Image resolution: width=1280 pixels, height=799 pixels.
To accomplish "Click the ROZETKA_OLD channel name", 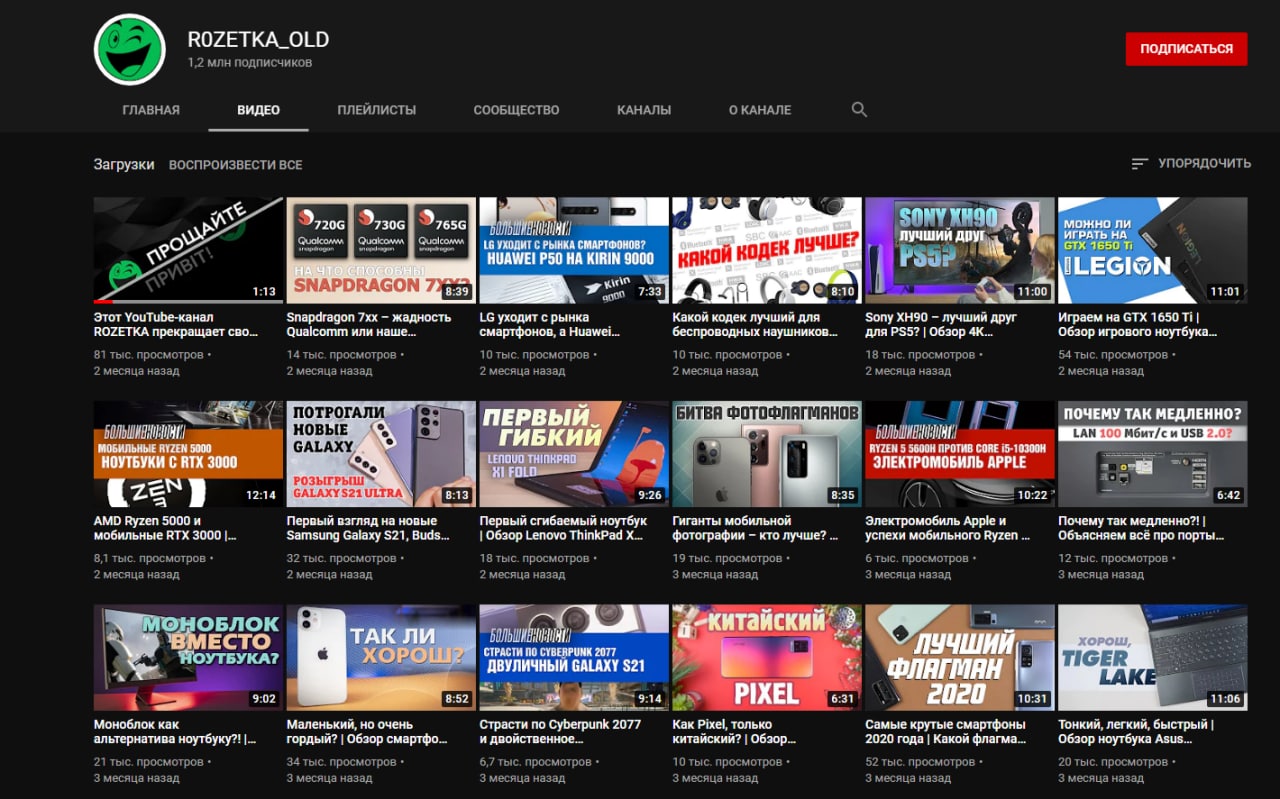I will point(258,40).
